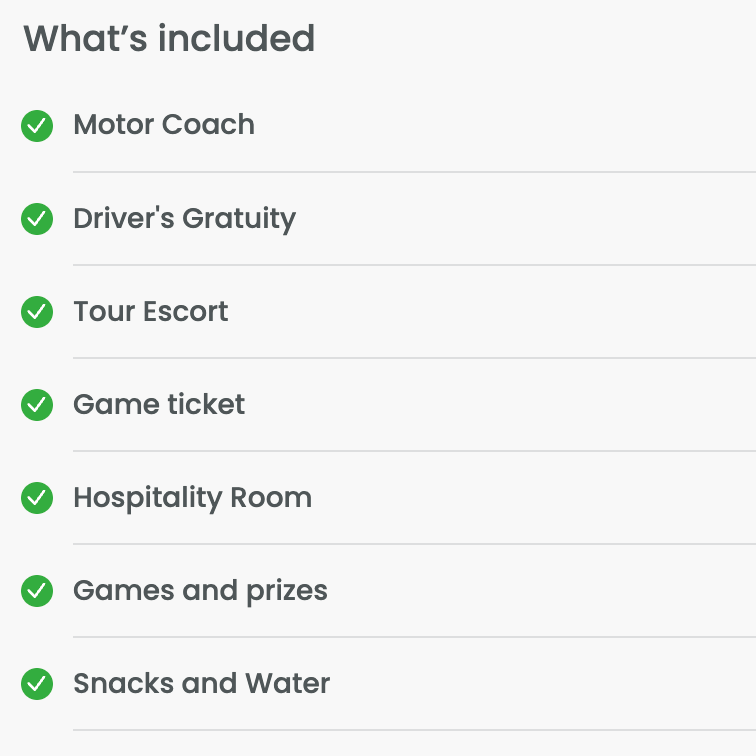Tap the checkmark beside Hospitality Room
This screenshot has height=756, width=756.
coord(37,498)
